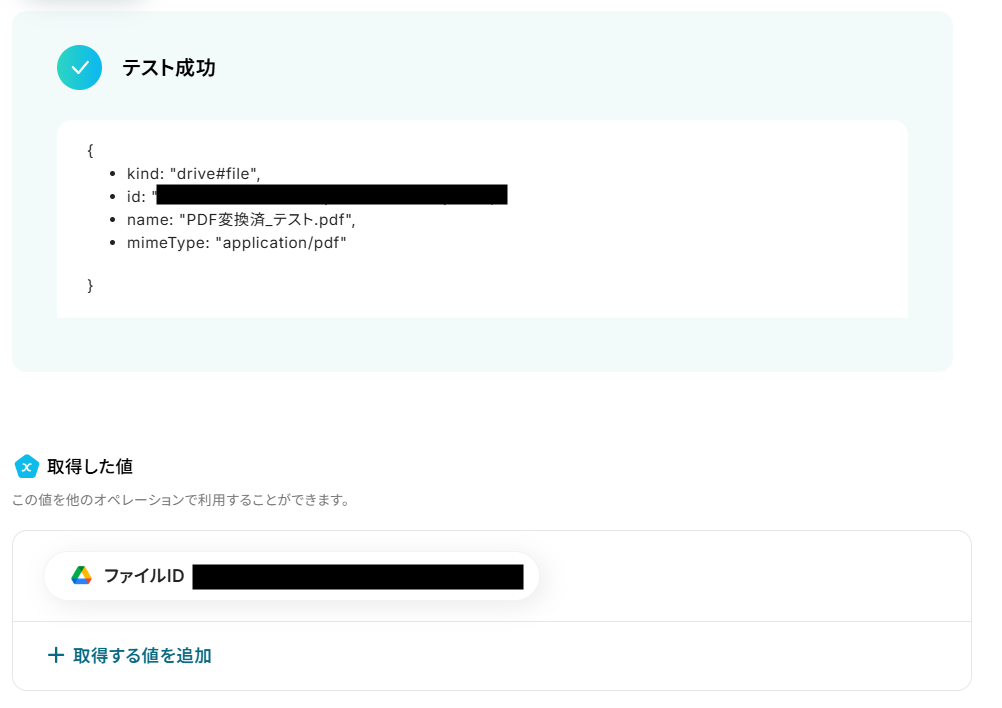Select the ファイルID value chip
Viewport: 1002px width, 708px height.
pos(291,576)
